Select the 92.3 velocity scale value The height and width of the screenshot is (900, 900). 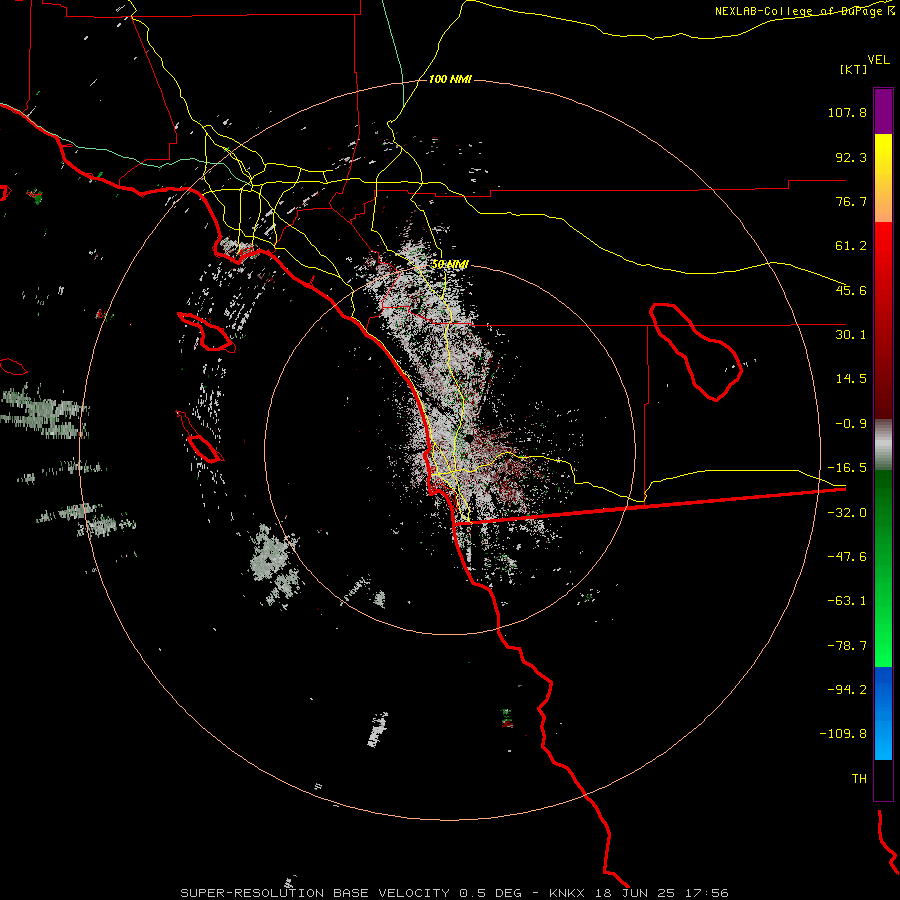851,157
